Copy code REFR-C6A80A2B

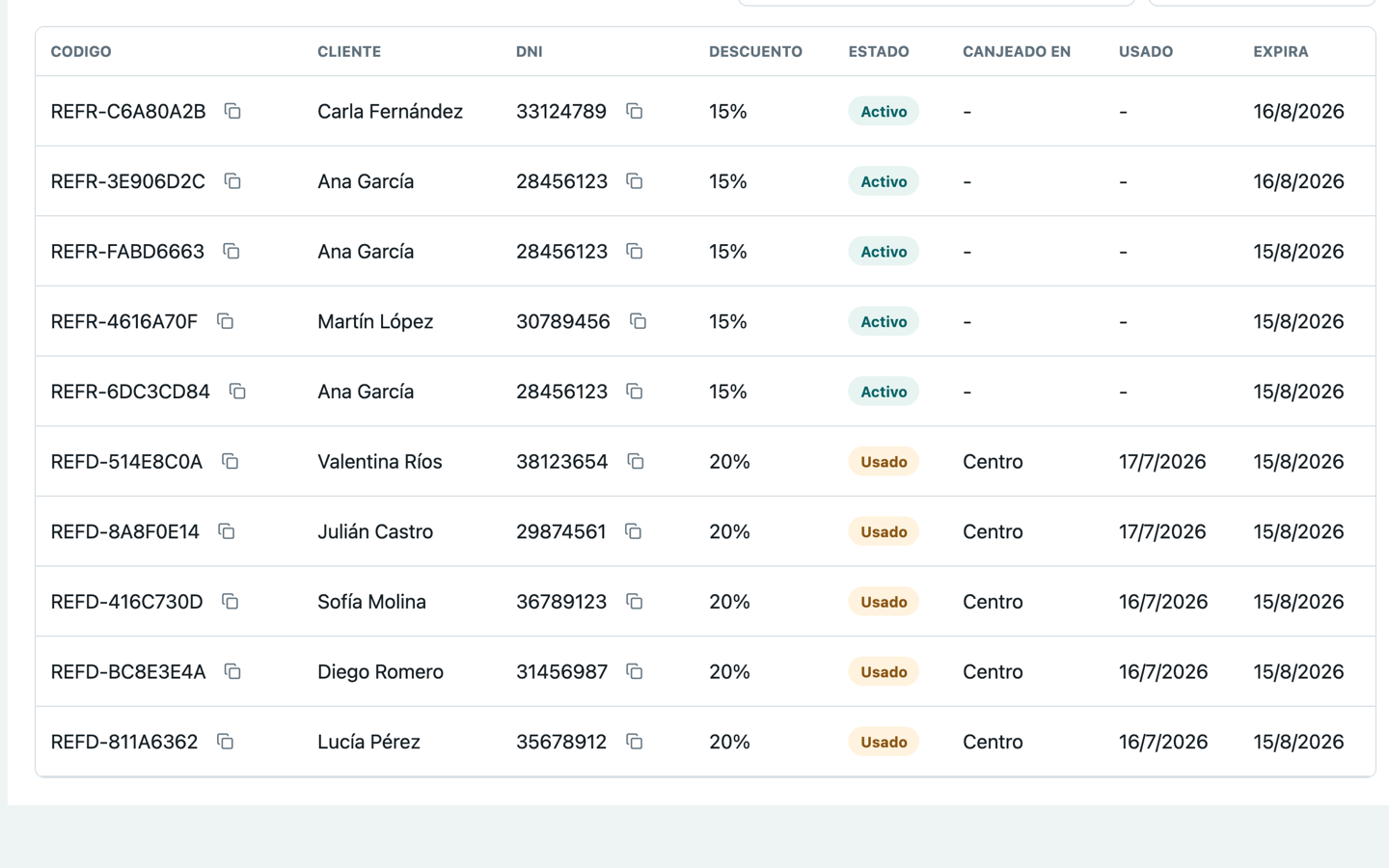coord(232,111)
